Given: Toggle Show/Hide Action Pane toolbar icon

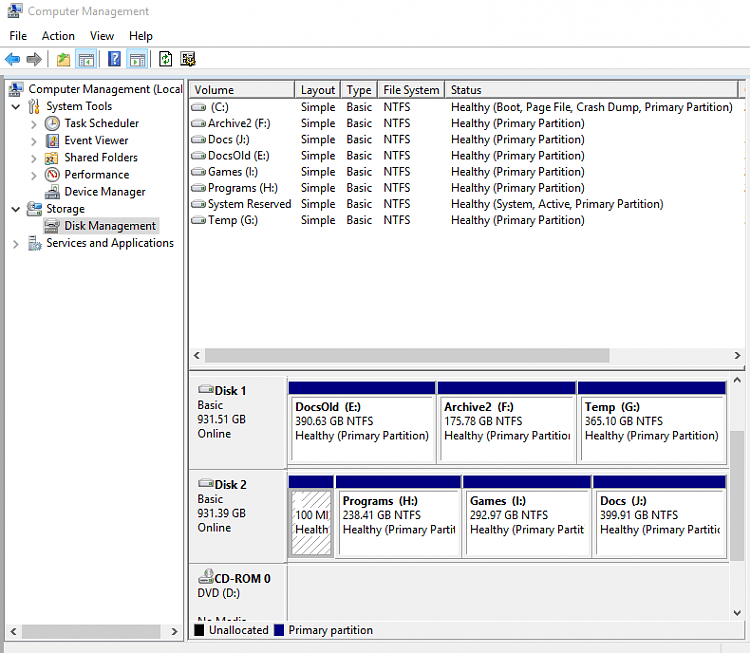Looking at the screenshot, I should [x=137, y=59].
